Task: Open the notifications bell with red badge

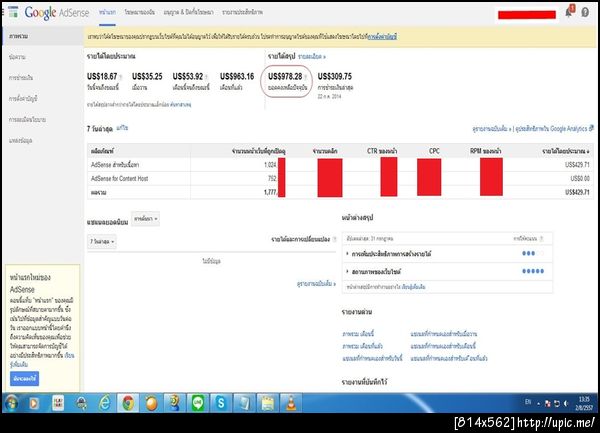Action: click(569, 11)
